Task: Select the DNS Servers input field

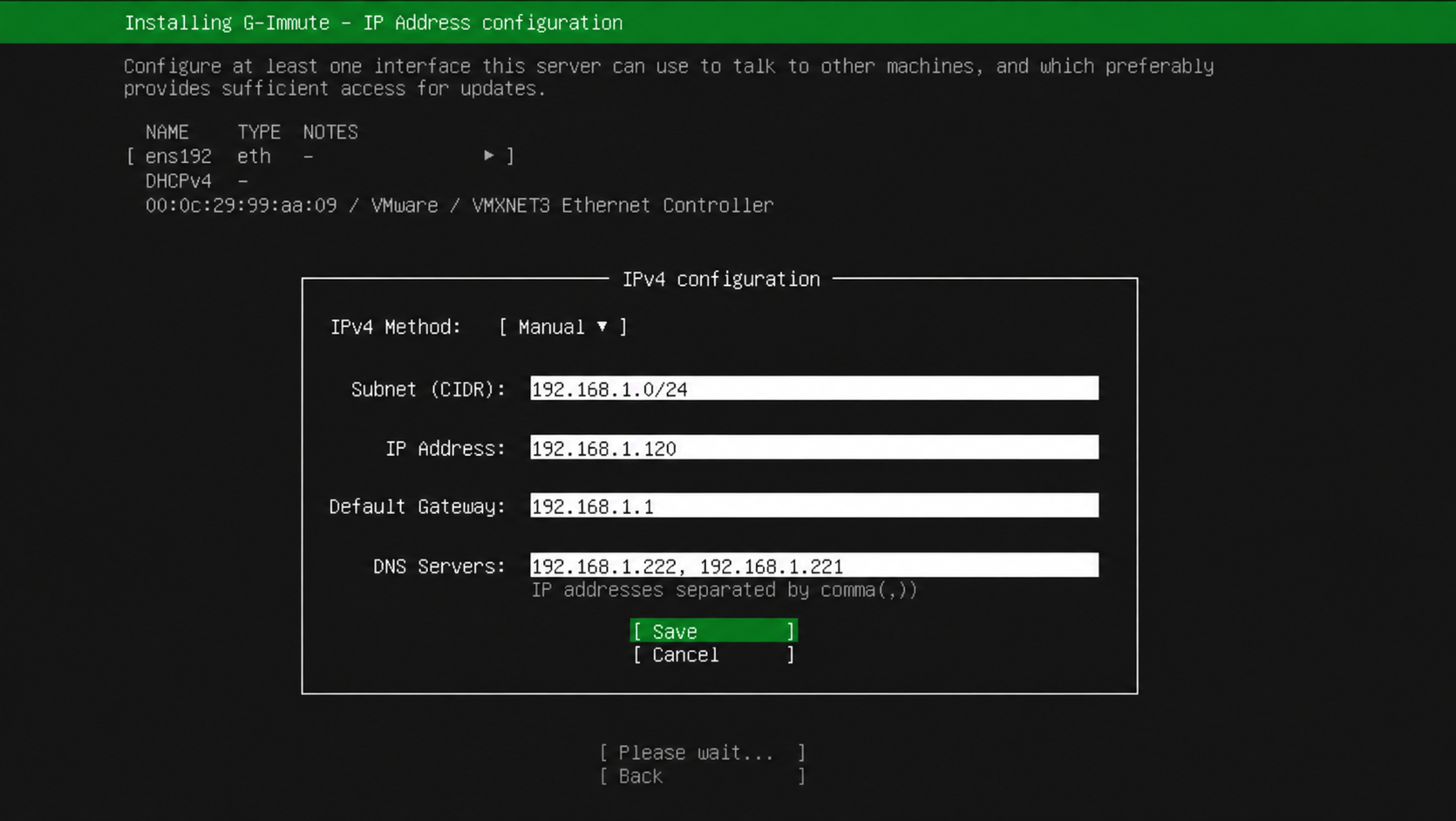Action: click(814, 566)
